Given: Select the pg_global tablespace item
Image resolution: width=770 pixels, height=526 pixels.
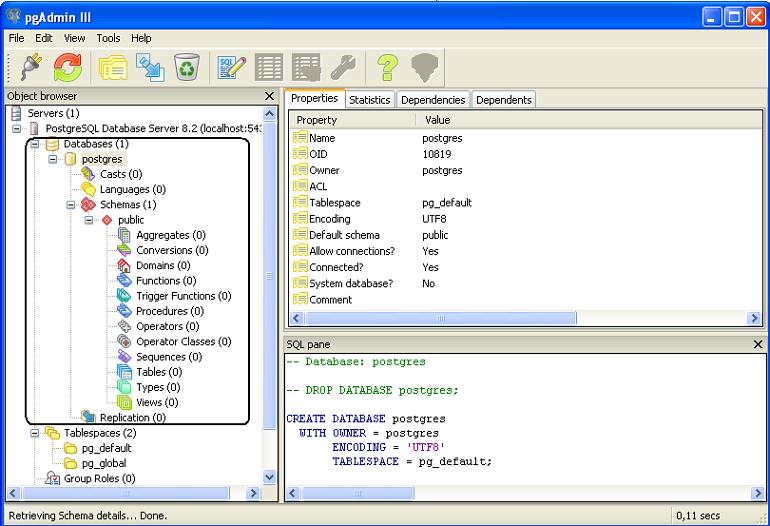Looking at the screenshot, I should [x=104, y=463].
